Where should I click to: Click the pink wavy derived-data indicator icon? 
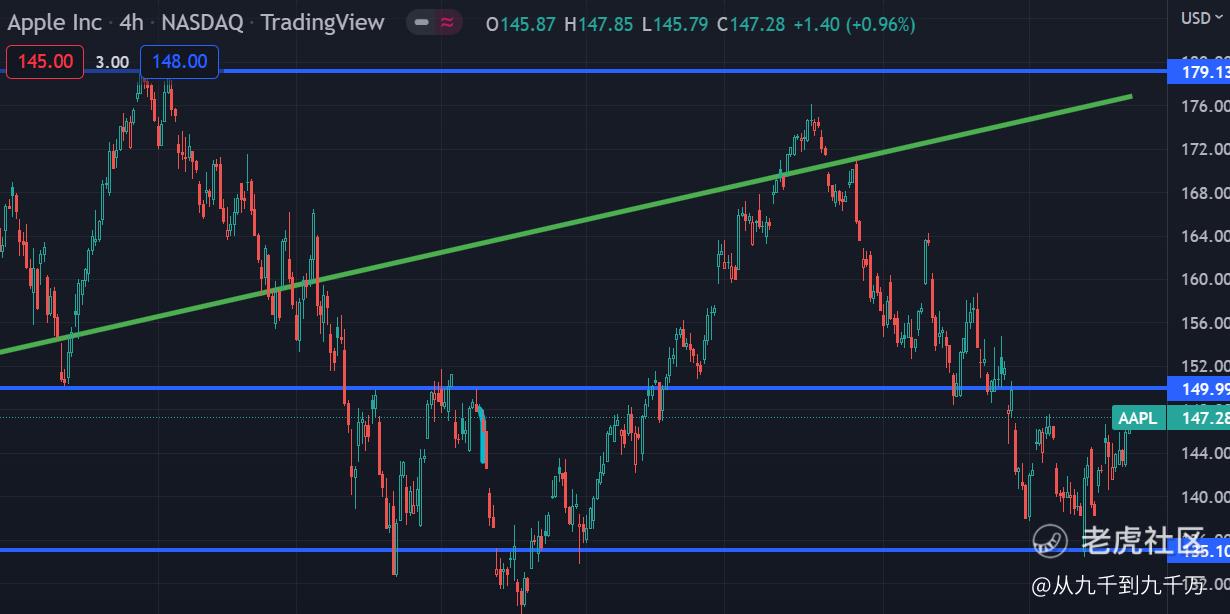point(448,23)
